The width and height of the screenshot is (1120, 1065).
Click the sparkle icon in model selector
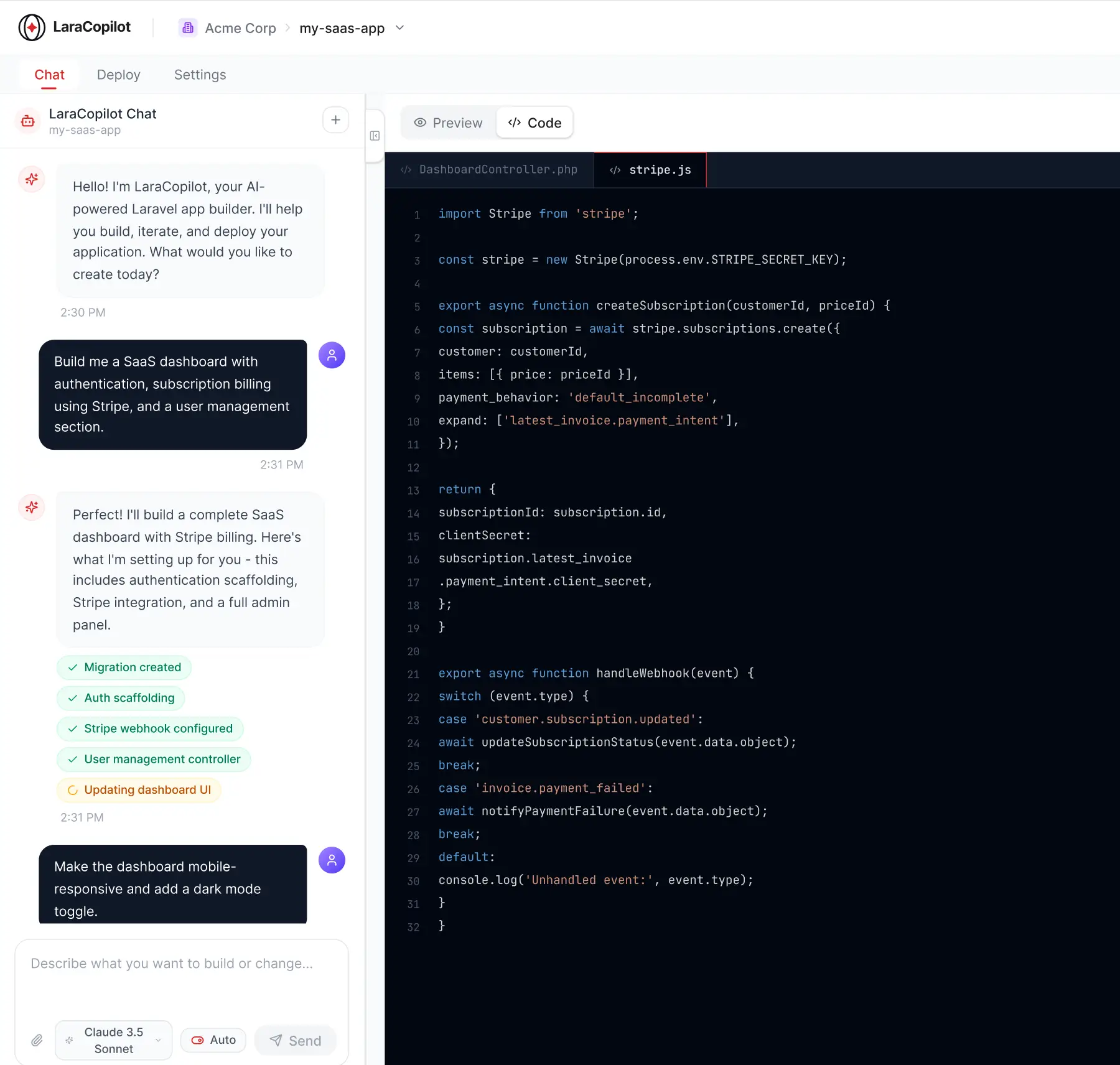(x=69, y=1040)
